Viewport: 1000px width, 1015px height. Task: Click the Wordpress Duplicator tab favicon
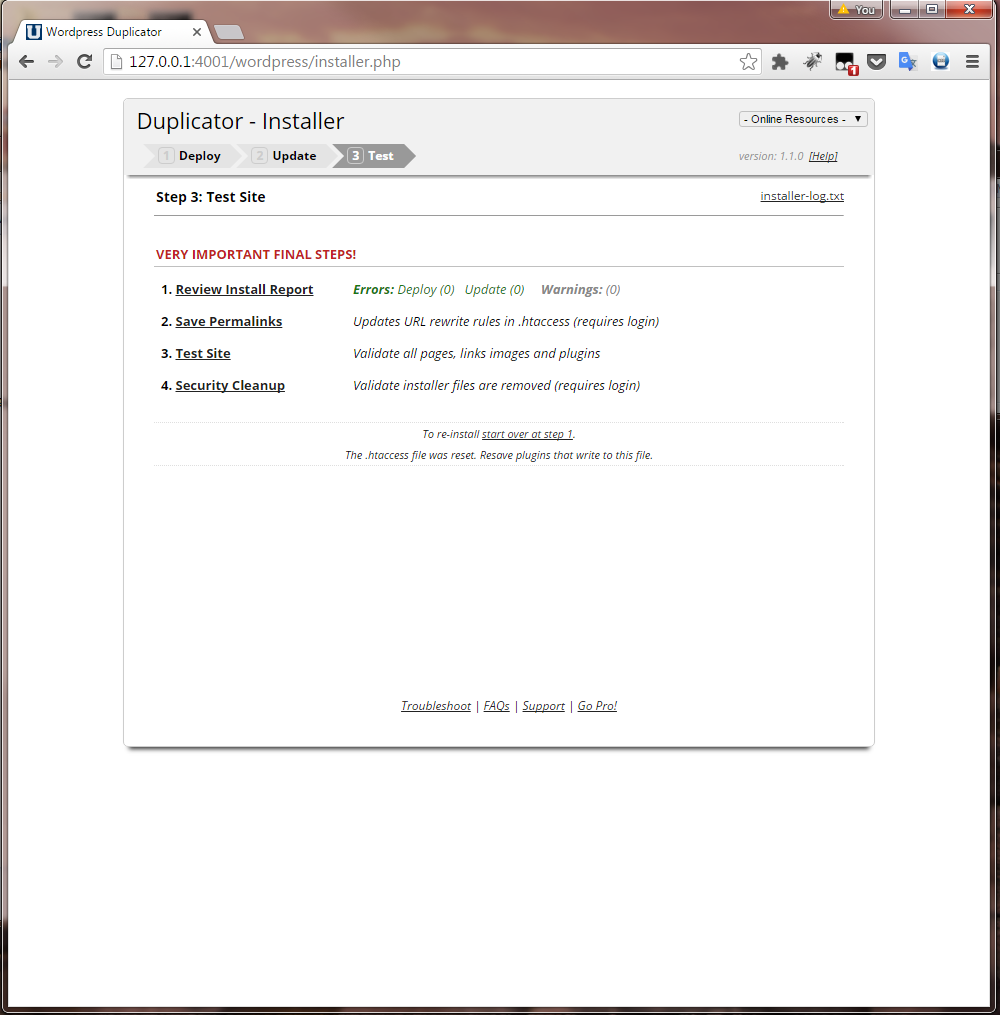point(34,32)
